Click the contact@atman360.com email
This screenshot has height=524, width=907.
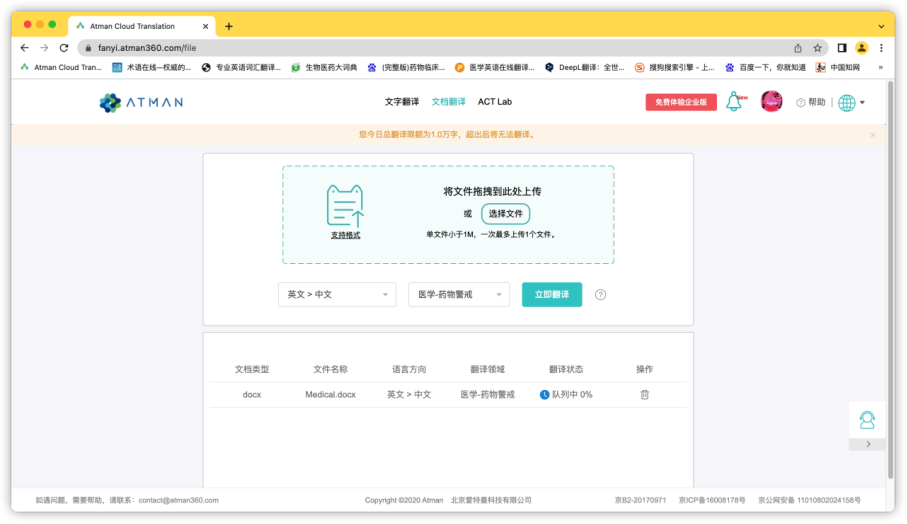pyautogui.click(x=179, y=500)
